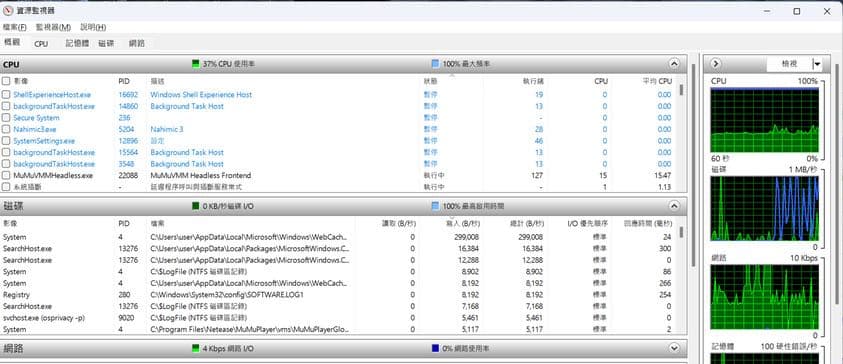Sort CPU table by 執行緒 column
The height and width of the screenshot is (364, 843).
tap(533, 81)
